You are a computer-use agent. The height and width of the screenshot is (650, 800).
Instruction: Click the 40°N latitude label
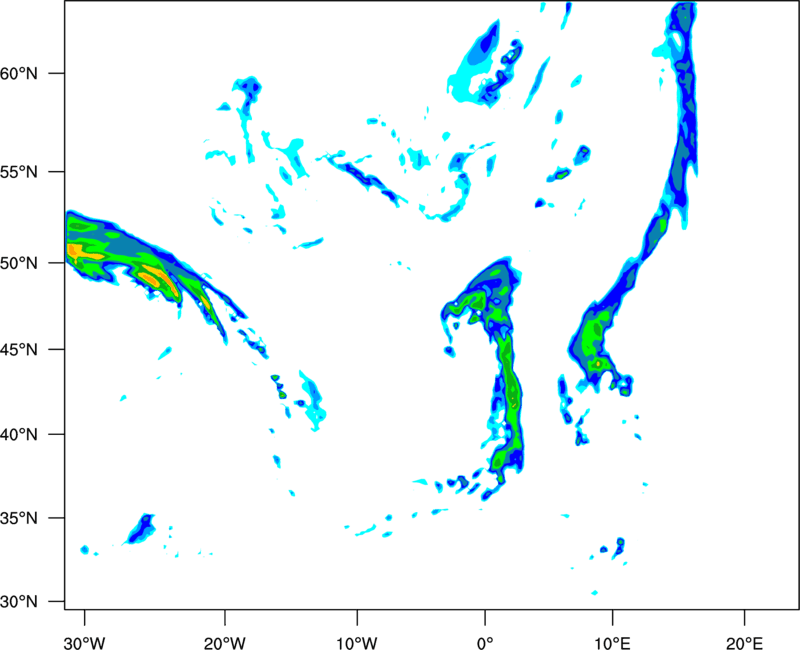coord(19,435)
